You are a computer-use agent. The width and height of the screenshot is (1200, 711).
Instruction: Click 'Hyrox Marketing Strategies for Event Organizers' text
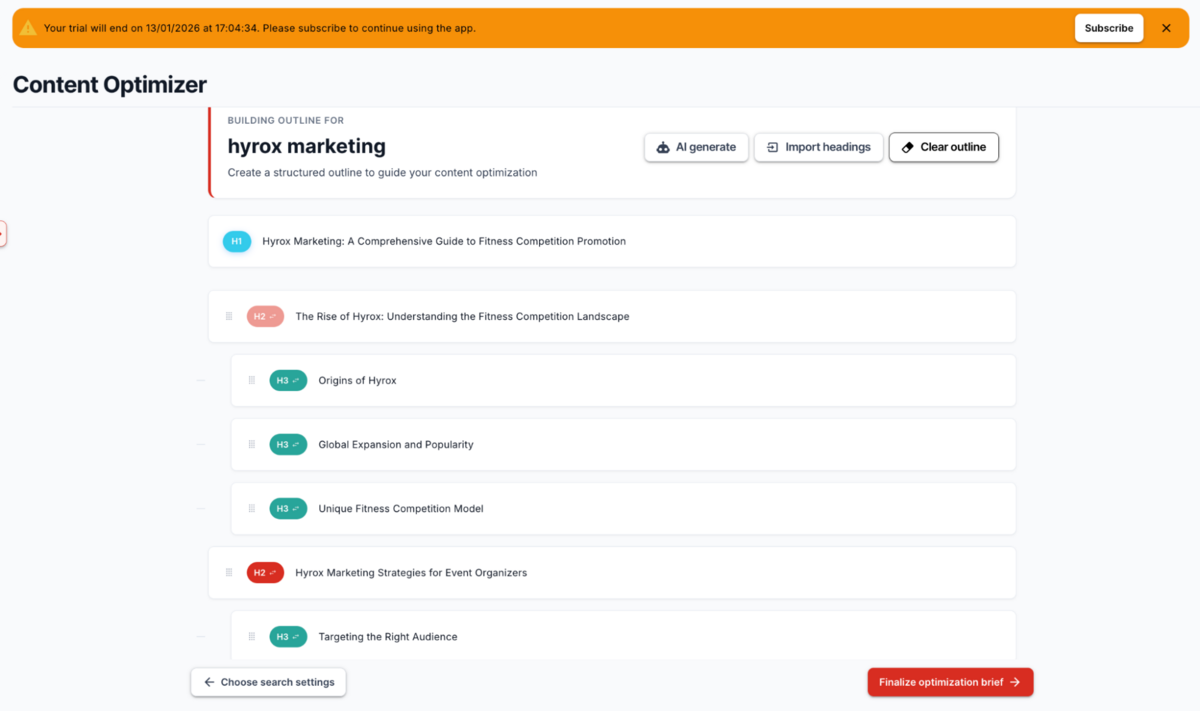(411, 573)
